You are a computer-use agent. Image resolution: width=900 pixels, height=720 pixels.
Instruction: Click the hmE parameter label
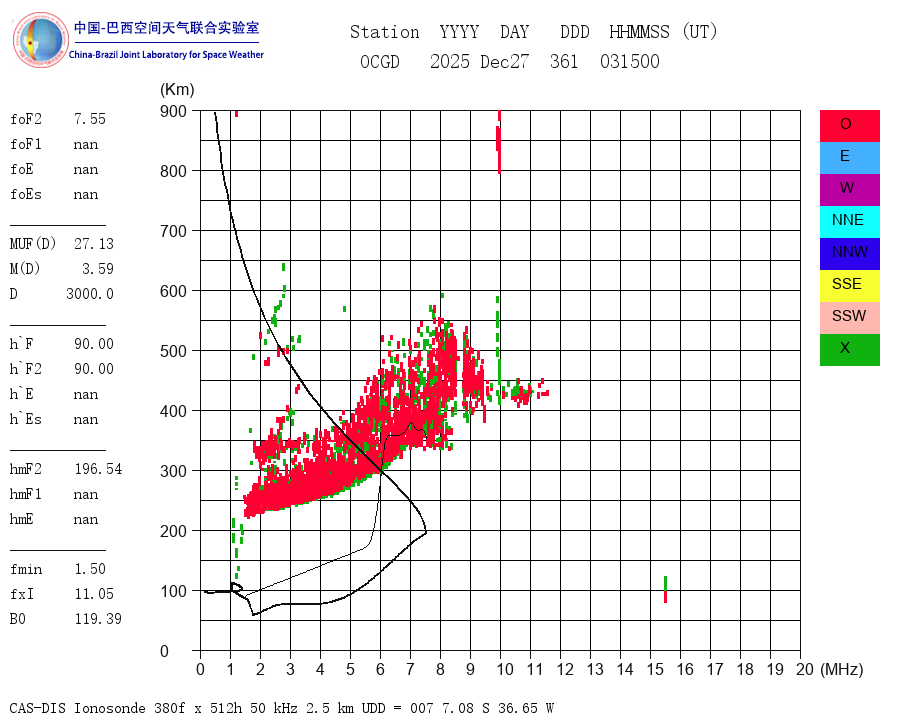(x=22, y=519)
